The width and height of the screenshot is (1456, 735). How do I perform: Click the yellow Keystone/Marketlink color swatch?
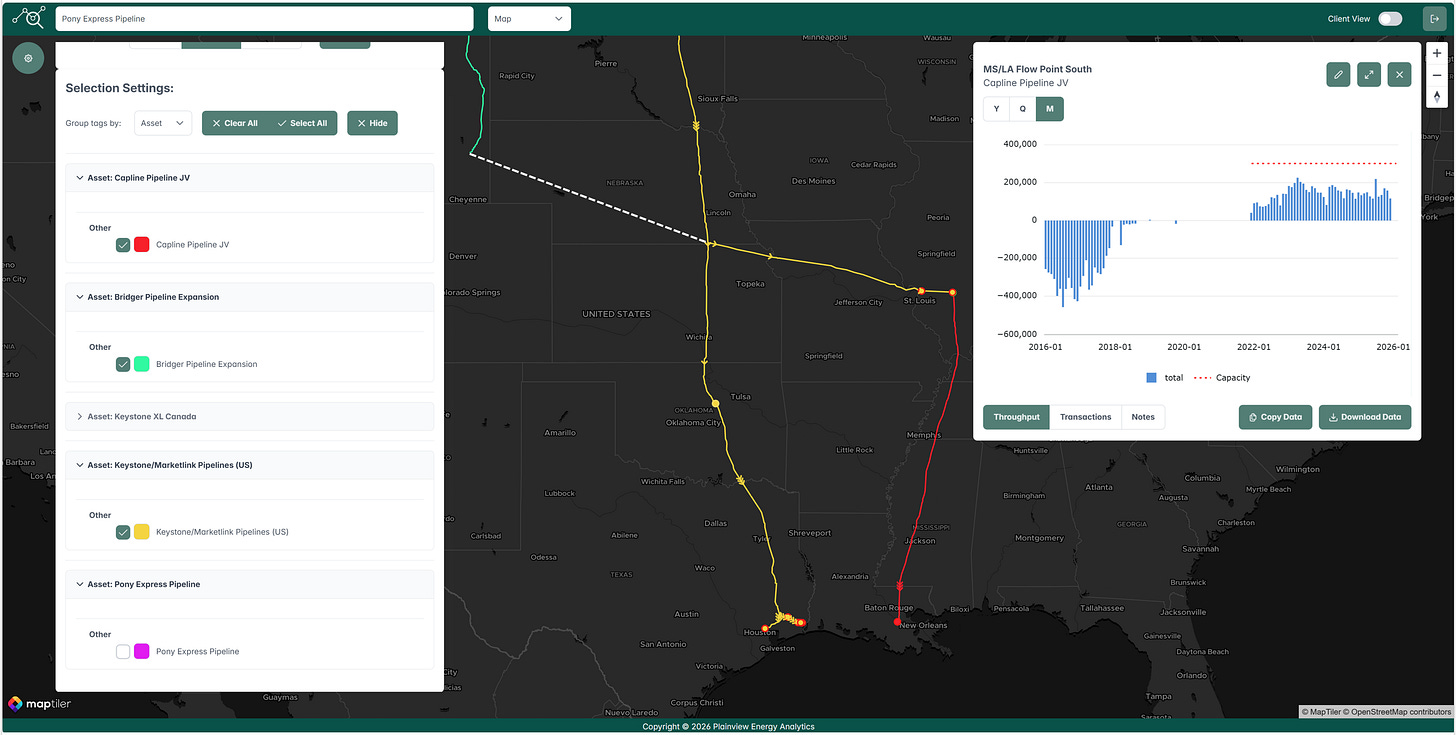142,532
